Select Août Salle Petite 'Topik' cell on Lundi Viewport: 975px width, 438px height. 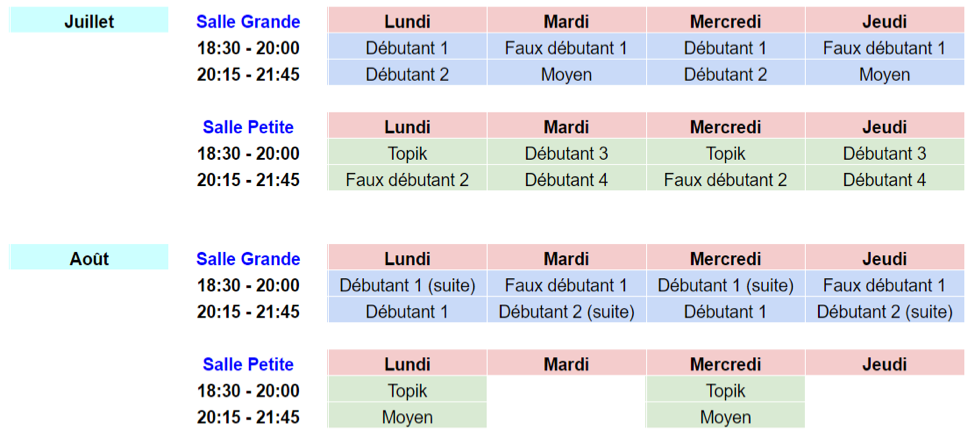[x=407, y=391]
